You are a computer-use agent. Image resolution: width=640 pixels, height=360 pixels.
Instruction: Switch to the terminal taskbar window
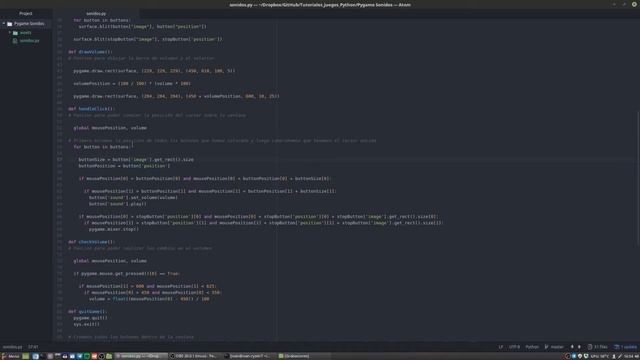tap(249, 356)
